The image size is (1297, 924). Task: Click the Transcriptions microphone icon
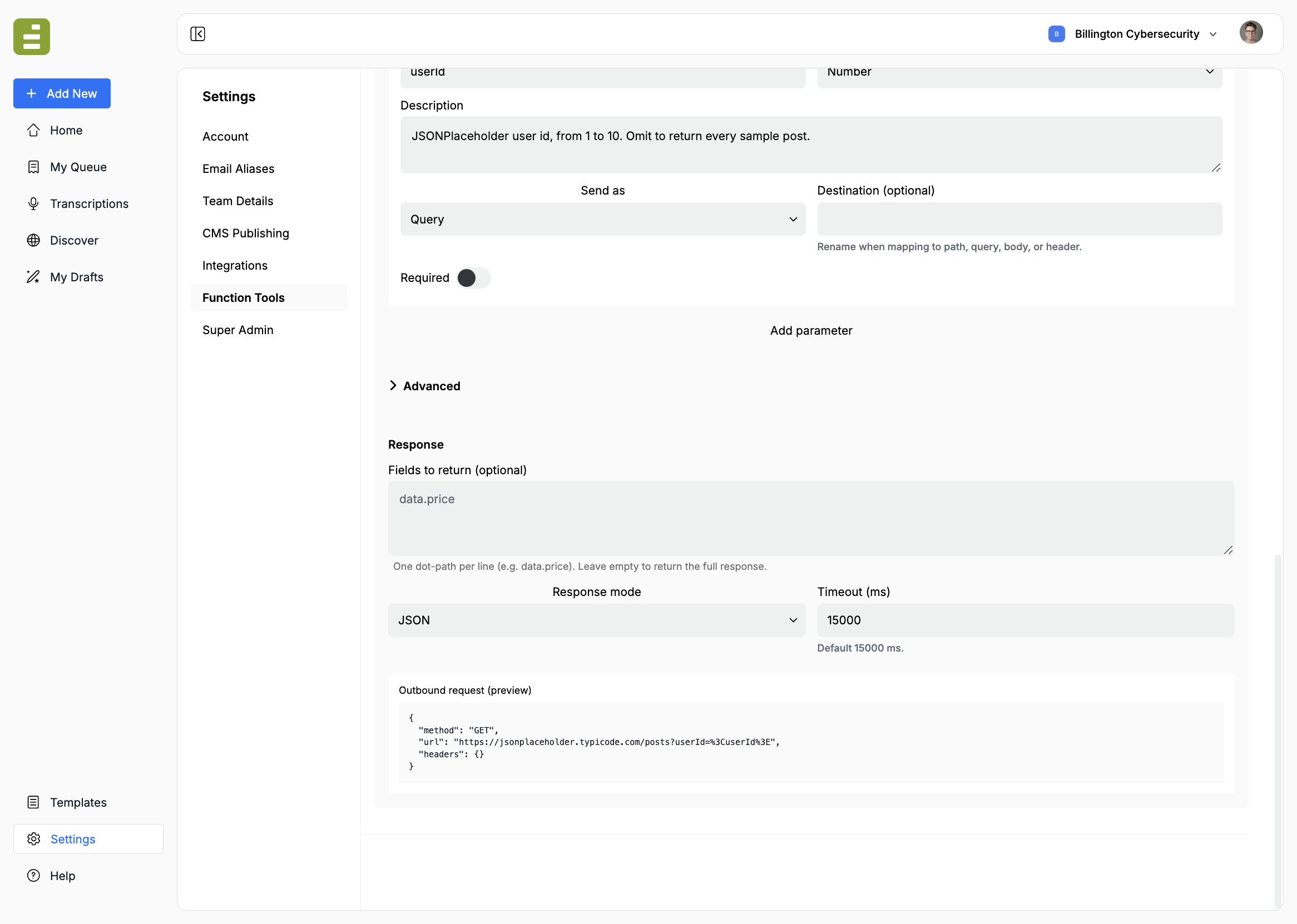pos(33,203)
